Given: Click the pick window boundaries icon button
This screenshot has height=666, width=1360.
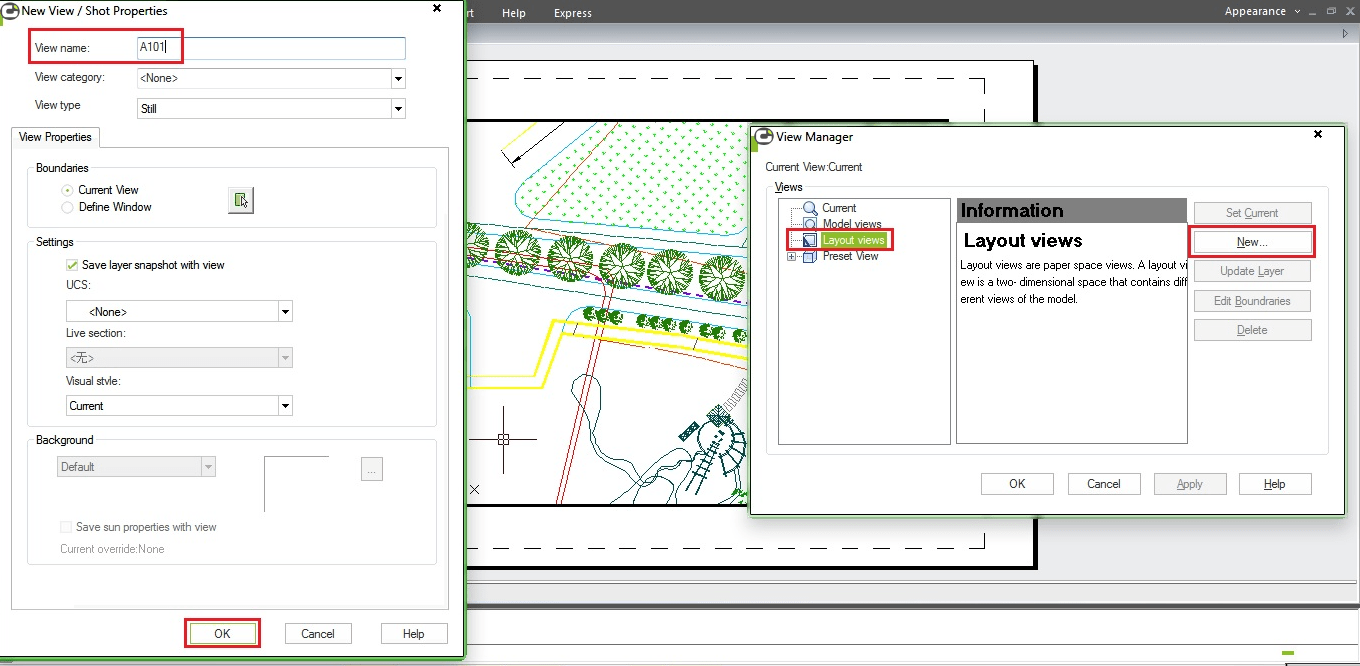Looking at the screenshot, I should (240, 200).
